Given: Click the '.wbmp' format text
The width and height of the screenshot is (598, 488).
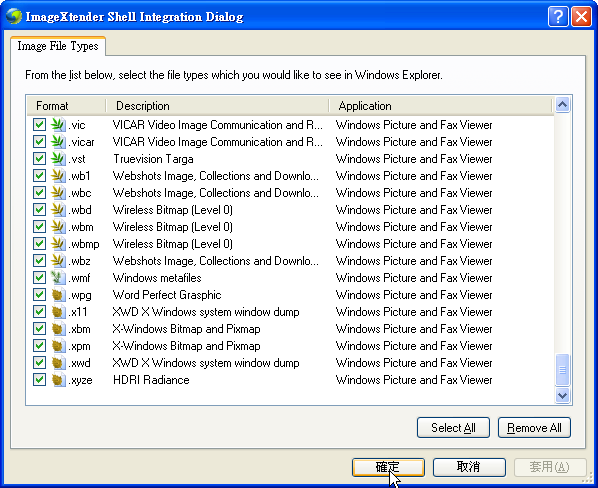Looking at the screenshot, I should tap(84, 244).
